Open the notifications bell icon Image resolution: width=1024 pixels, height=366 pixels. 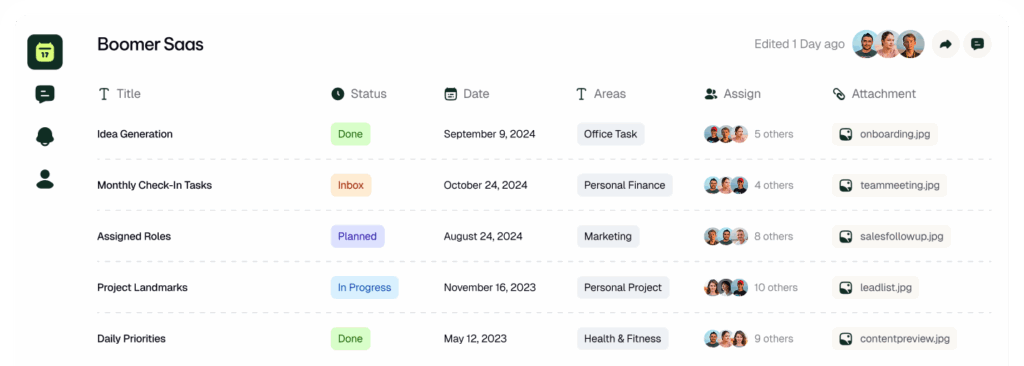(44, 136)
